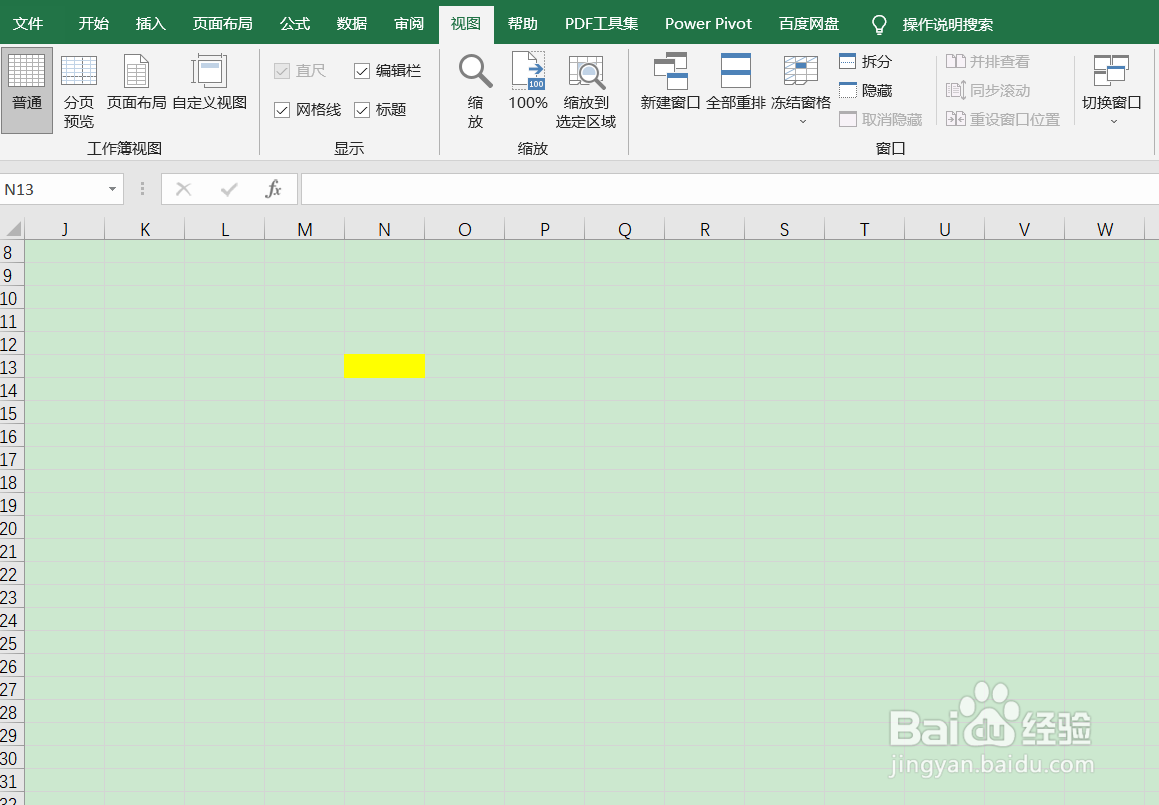Screen dimensions: 1159x805
Task: Click the formula bar cancel X icon
Action: coord(183,189)
